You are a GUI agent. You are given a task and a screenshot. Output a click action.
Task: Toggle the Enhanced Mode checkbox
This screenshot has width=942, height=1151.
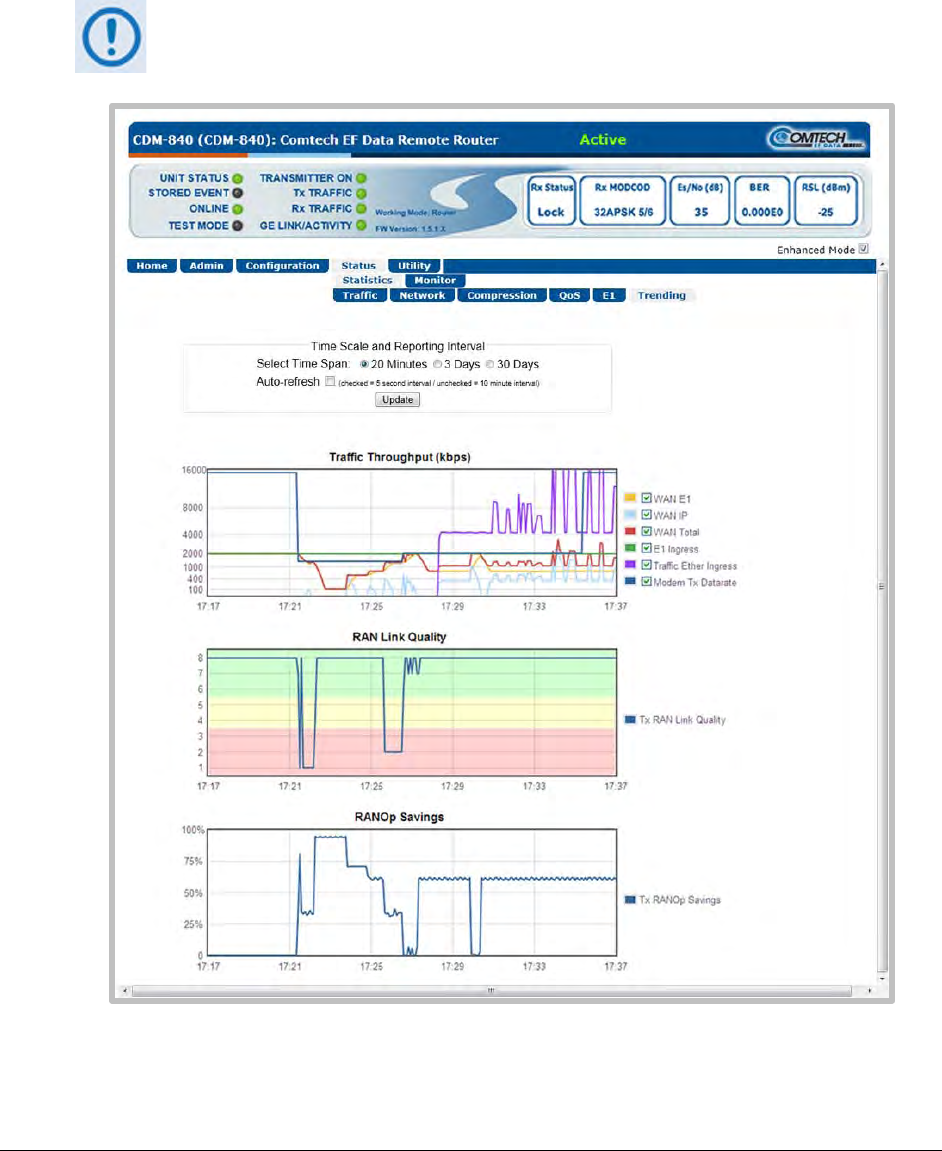[x=864, y=250]
